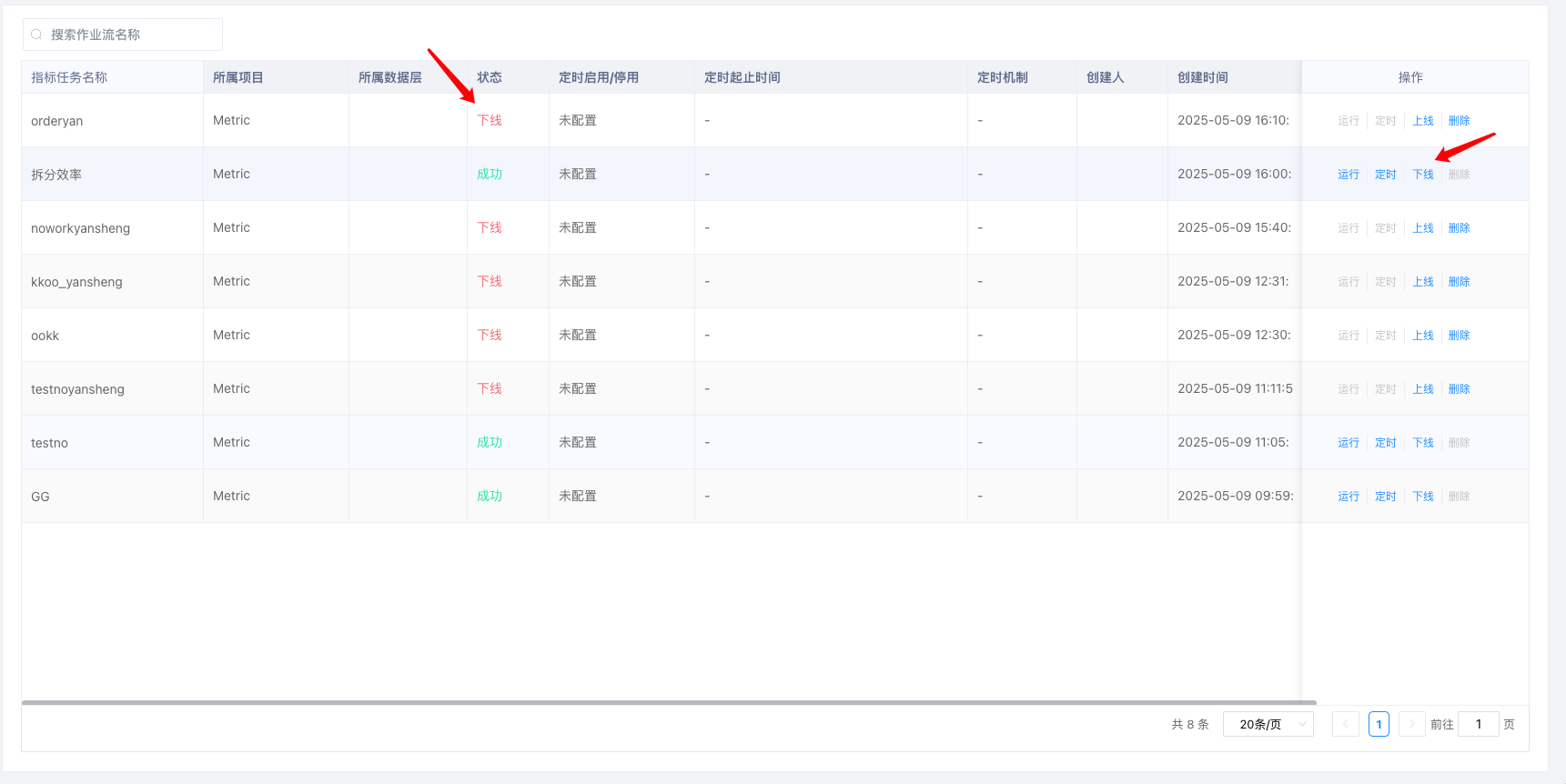1566x784 pixels.
Task: Click the horizontal table scrollbar
Action: coord(669,702)
